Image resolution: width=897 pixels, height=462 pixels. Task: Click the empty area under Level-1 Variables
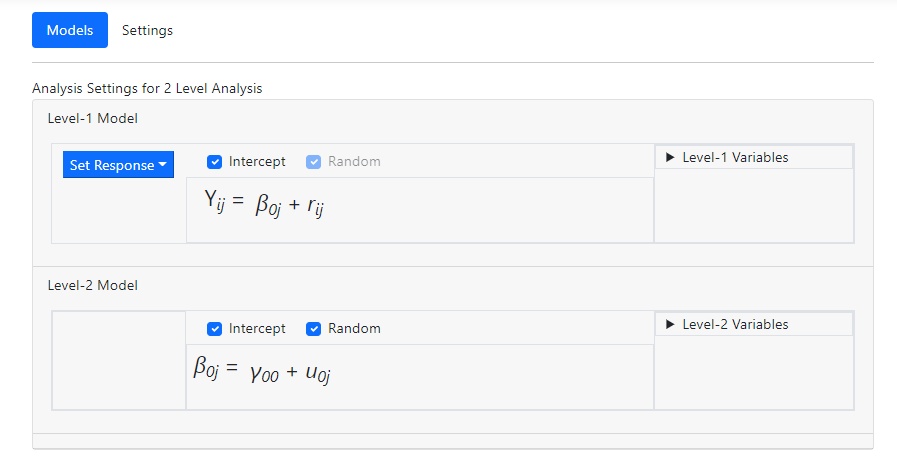(753, 204)
